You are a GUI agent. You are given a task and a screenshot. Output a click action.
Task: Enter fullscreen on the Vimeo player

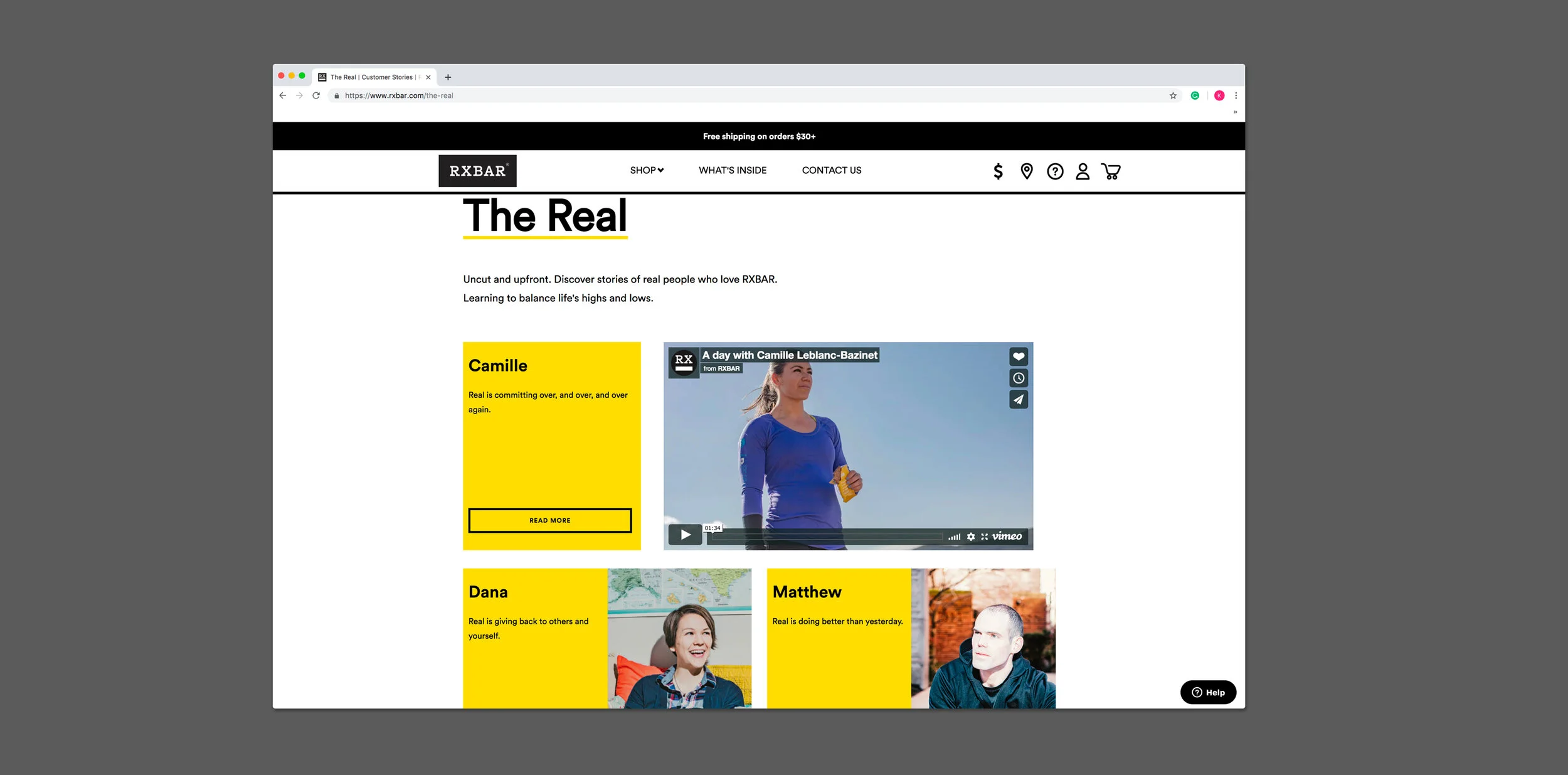coord(984,537)
